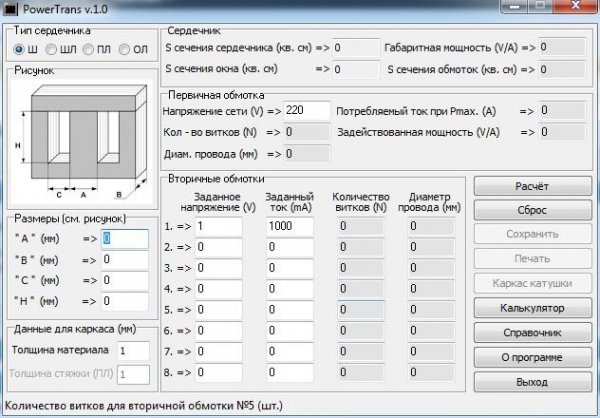The width and height of the screenshot is (600, 418).
Task: Click winding 4 voltage field
Action: pyautogui.click(x=219, y=289)
